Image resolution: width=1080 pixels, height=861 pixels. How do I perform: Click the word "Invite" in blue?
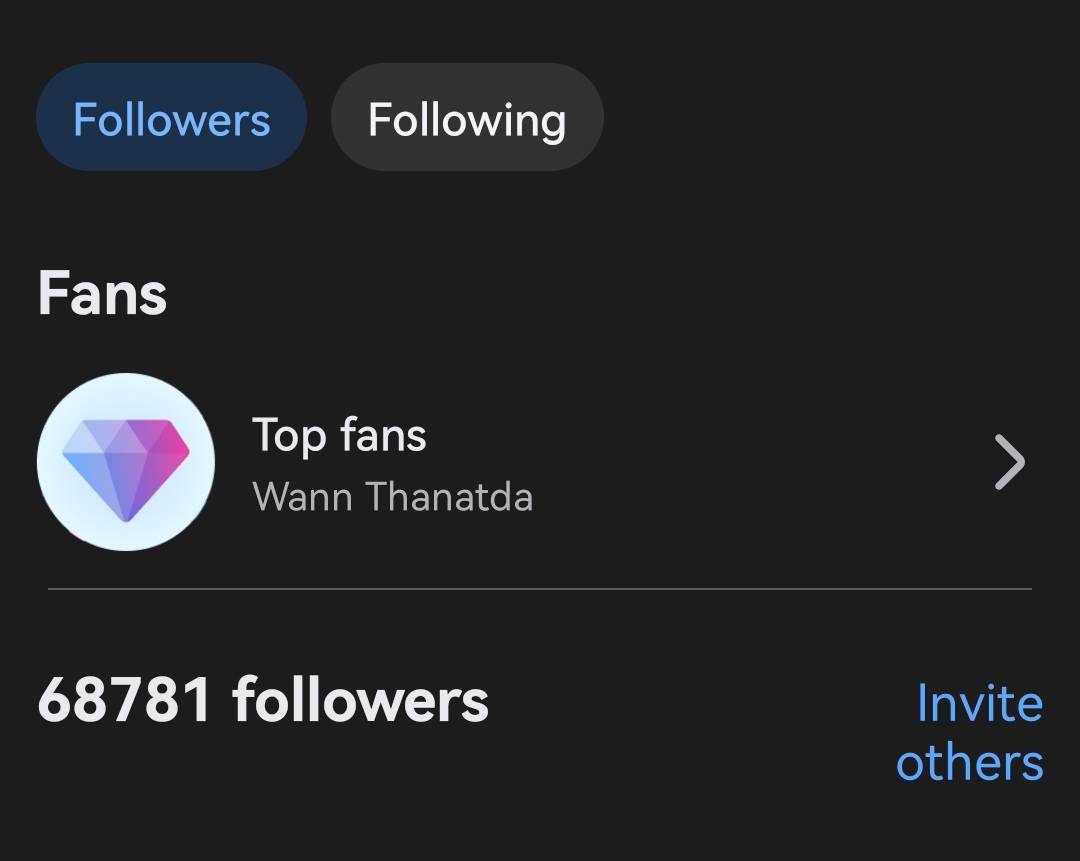979,703
